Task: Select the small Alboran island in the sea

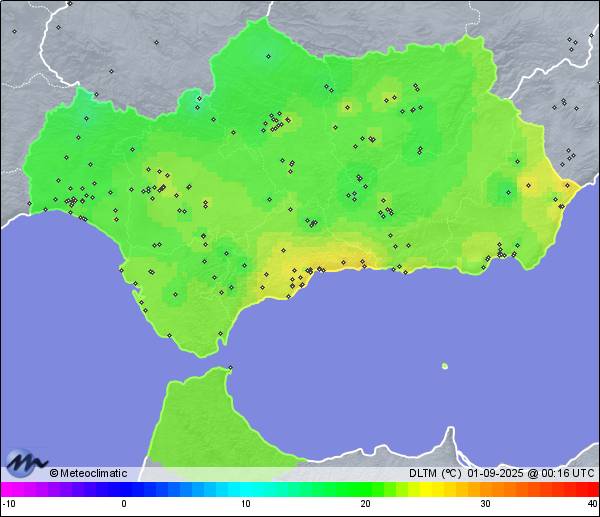Action: [445, 366]
